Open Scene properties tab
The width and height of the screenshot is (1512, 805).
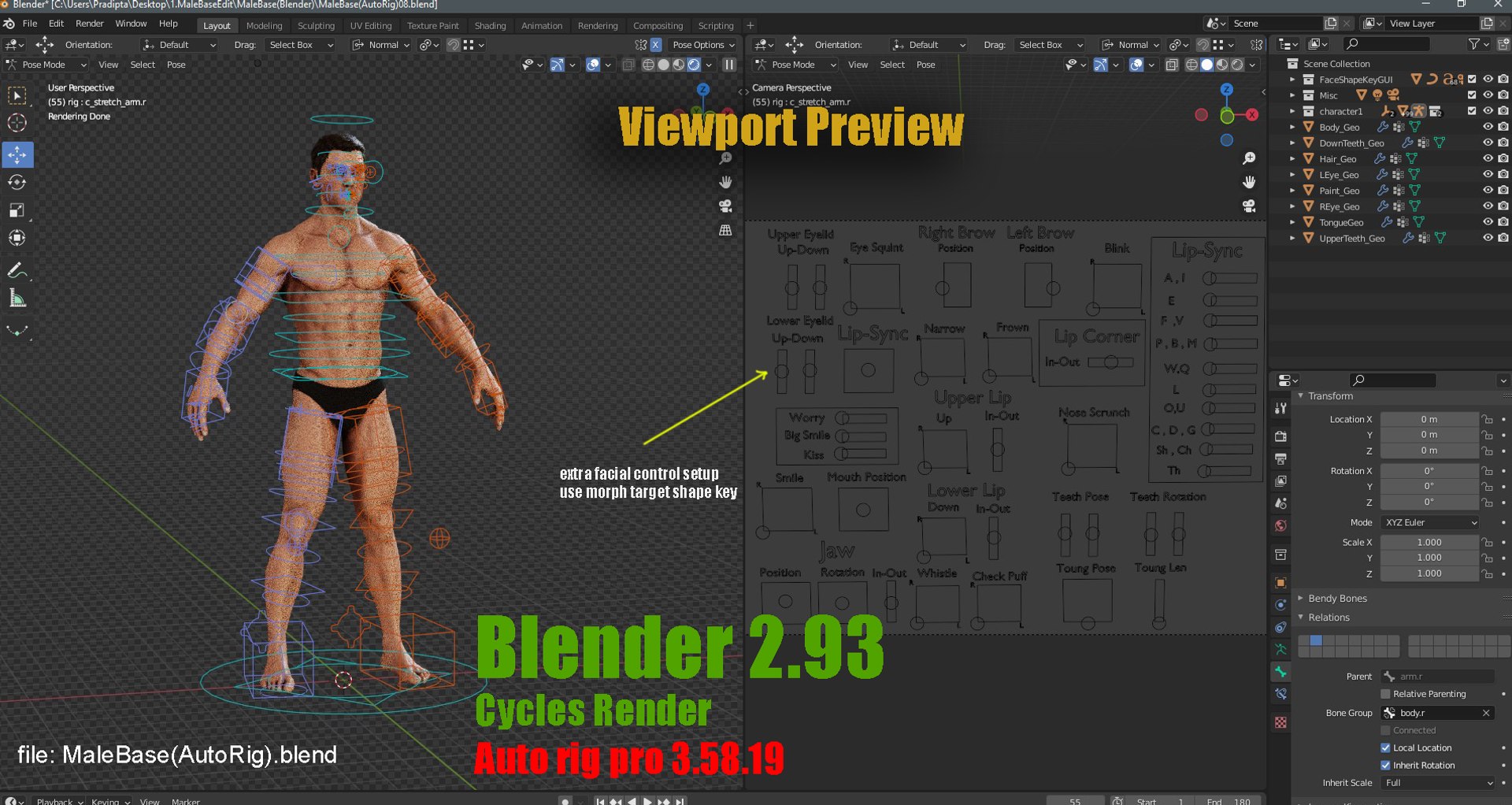[x=1280, y=503]
